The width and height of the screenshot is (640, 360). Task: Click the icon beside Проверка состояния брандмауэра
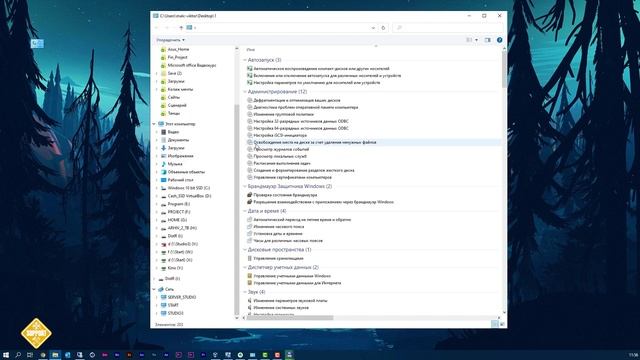(x=250, y=195)
